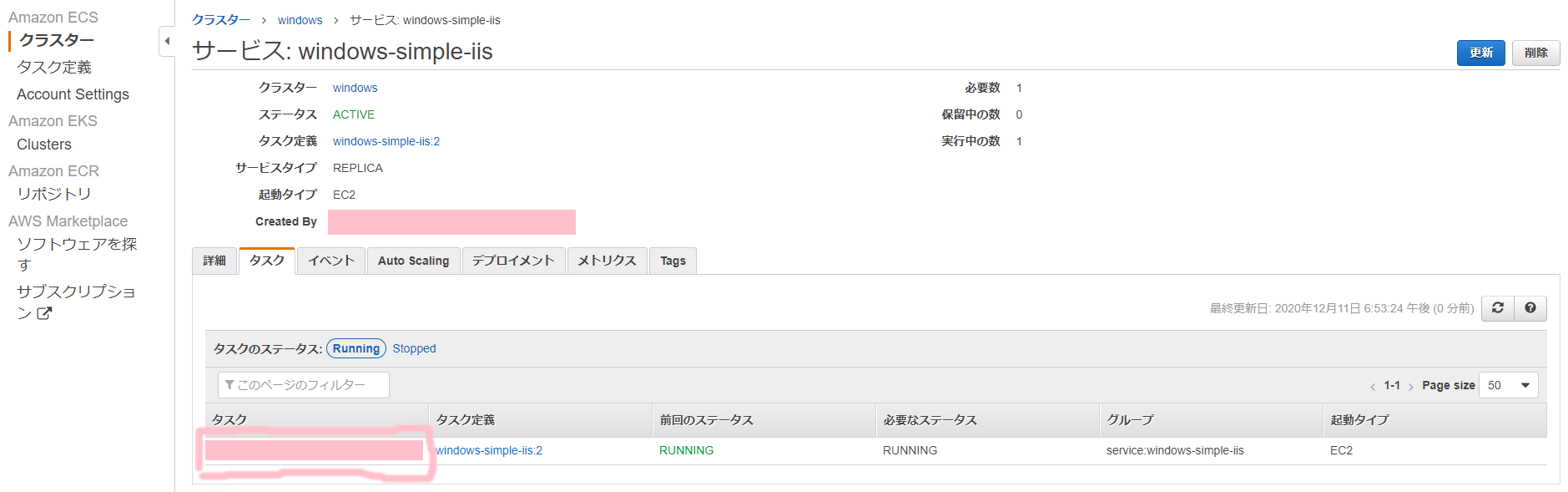Go to next page arrow
Image resolution: width=1568 pixels, height=492 pixels.
coord(1411,386)
